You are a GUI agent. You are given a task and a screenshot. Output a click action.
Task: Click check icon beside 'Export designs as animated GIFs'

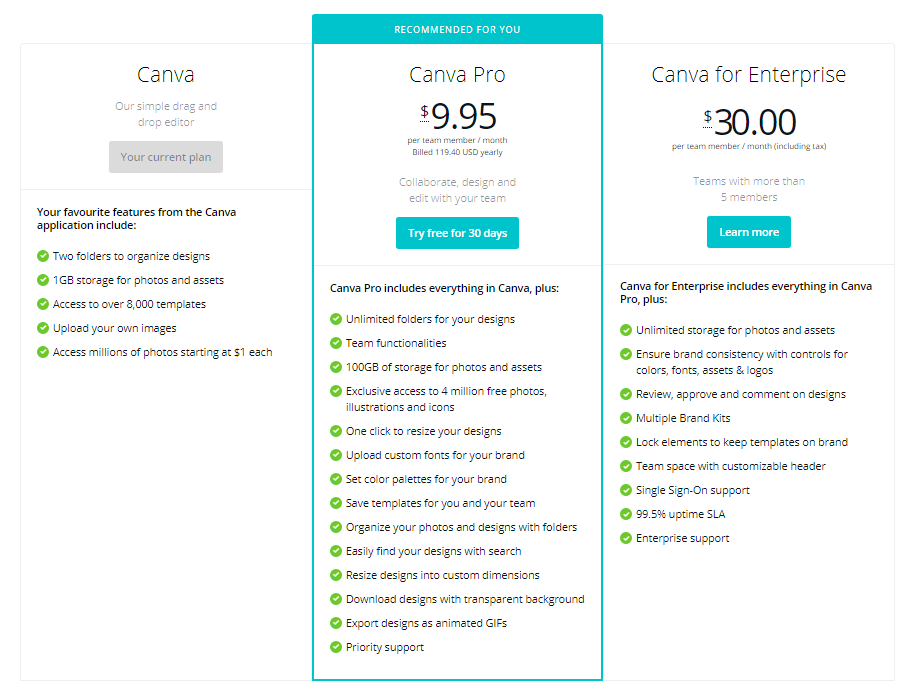336,622
